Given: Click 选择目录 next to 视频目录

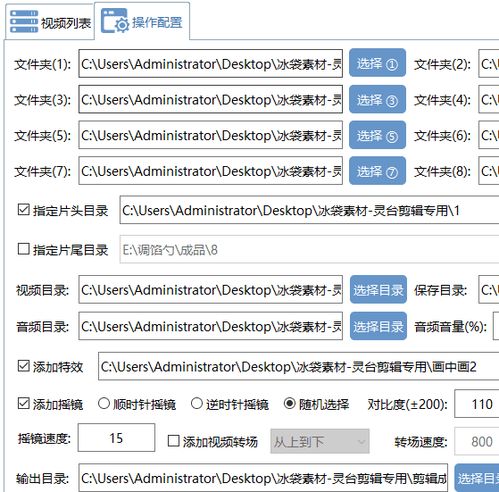Looking at the screenshot, I should tap(378, 290).
